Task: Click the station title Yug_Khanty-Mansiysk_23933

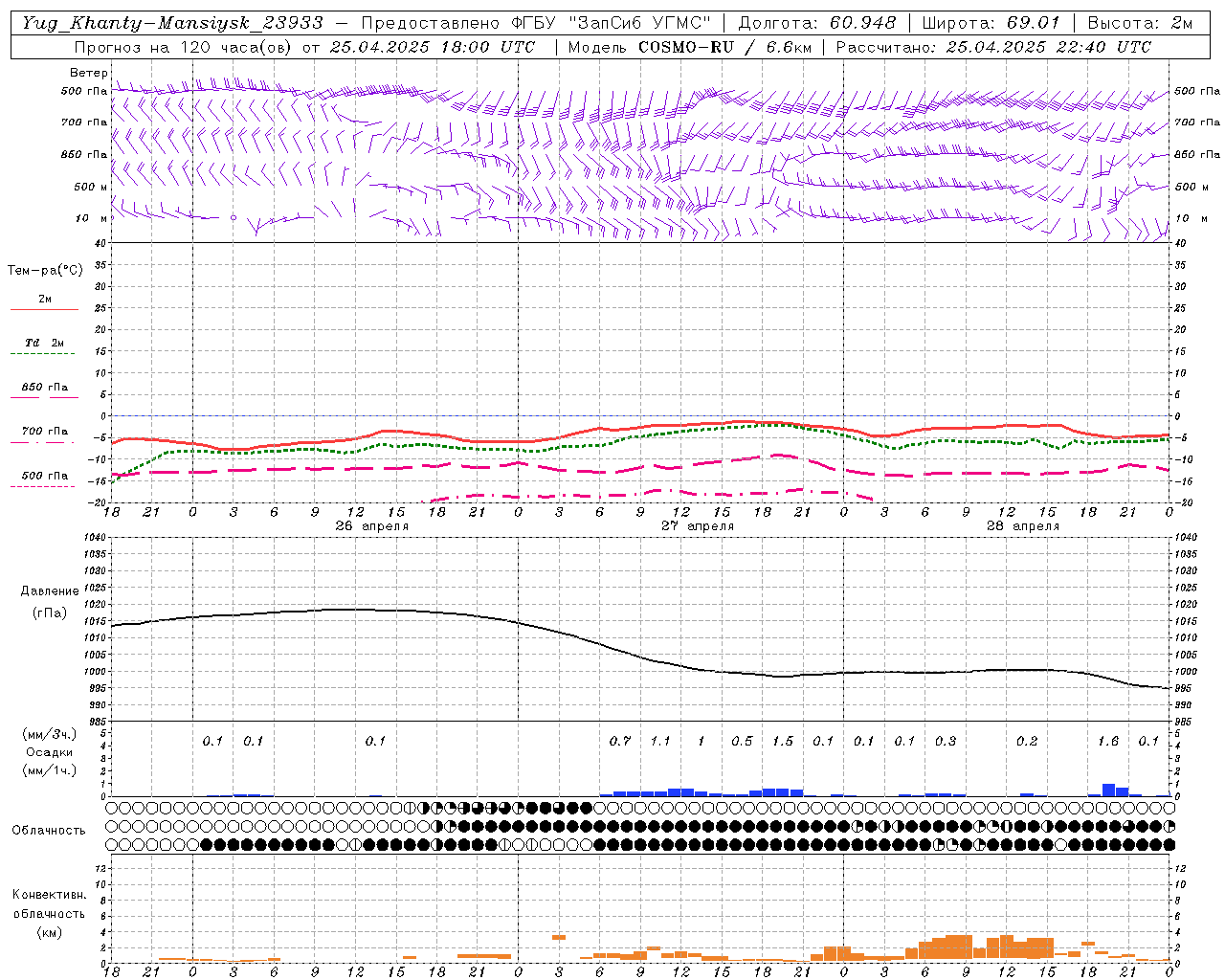Action: pyautogui.click(x=172, y=23)
